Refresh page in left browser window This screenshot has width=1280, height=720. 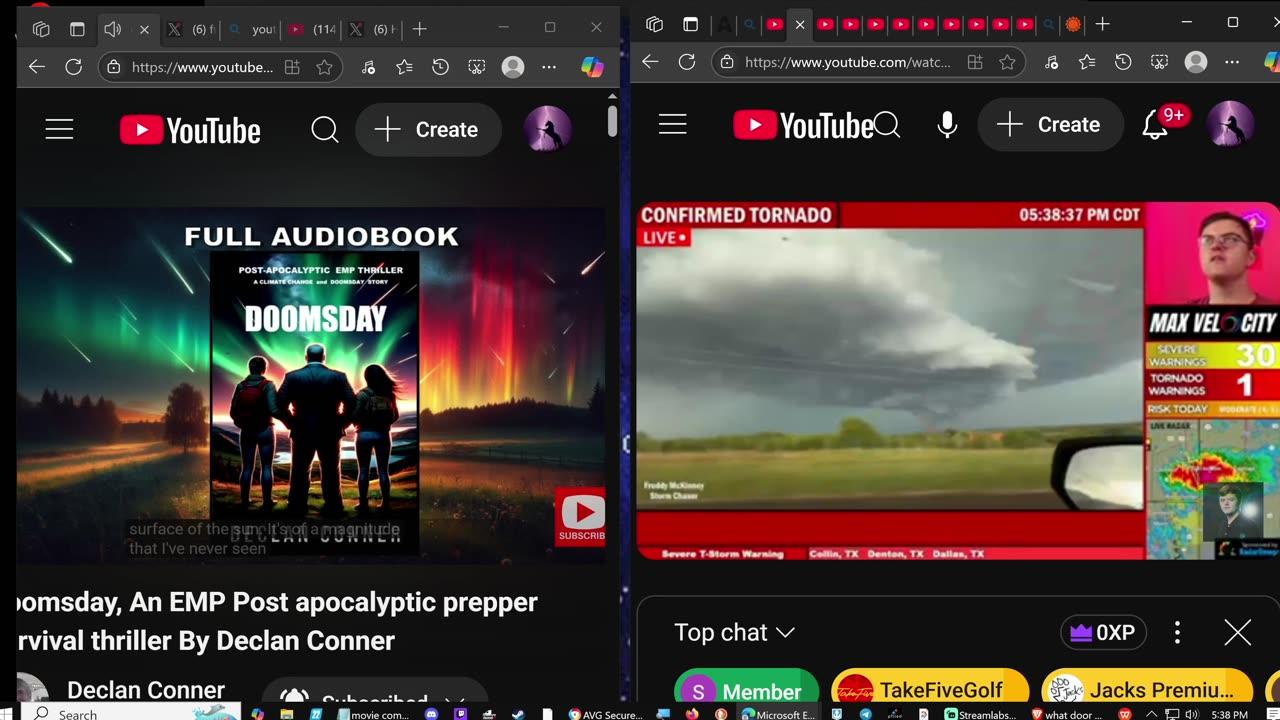pyautogui.click(x=73, y=67)
